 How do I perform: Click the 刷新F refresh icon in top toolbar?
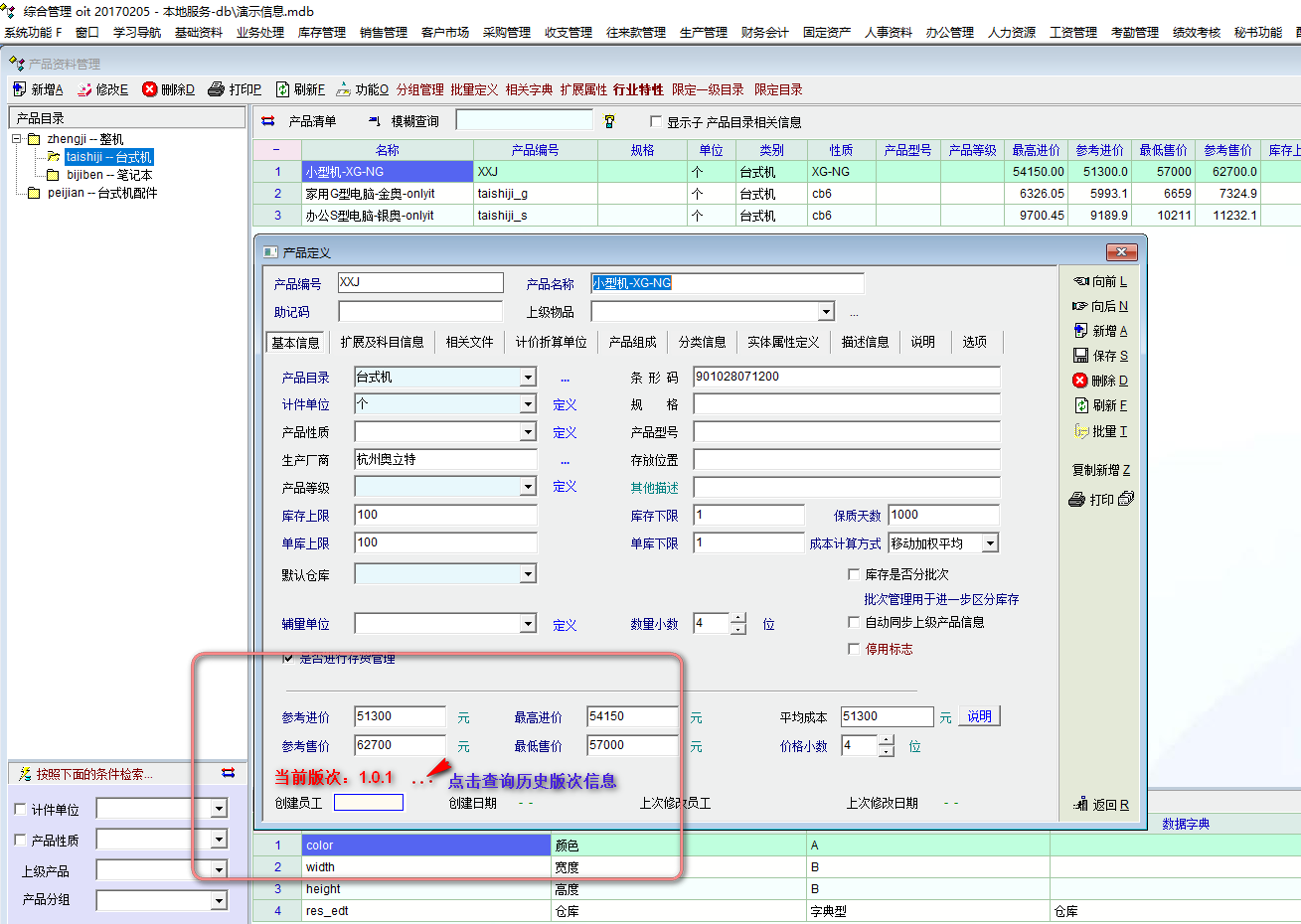(x=282, y=89)
